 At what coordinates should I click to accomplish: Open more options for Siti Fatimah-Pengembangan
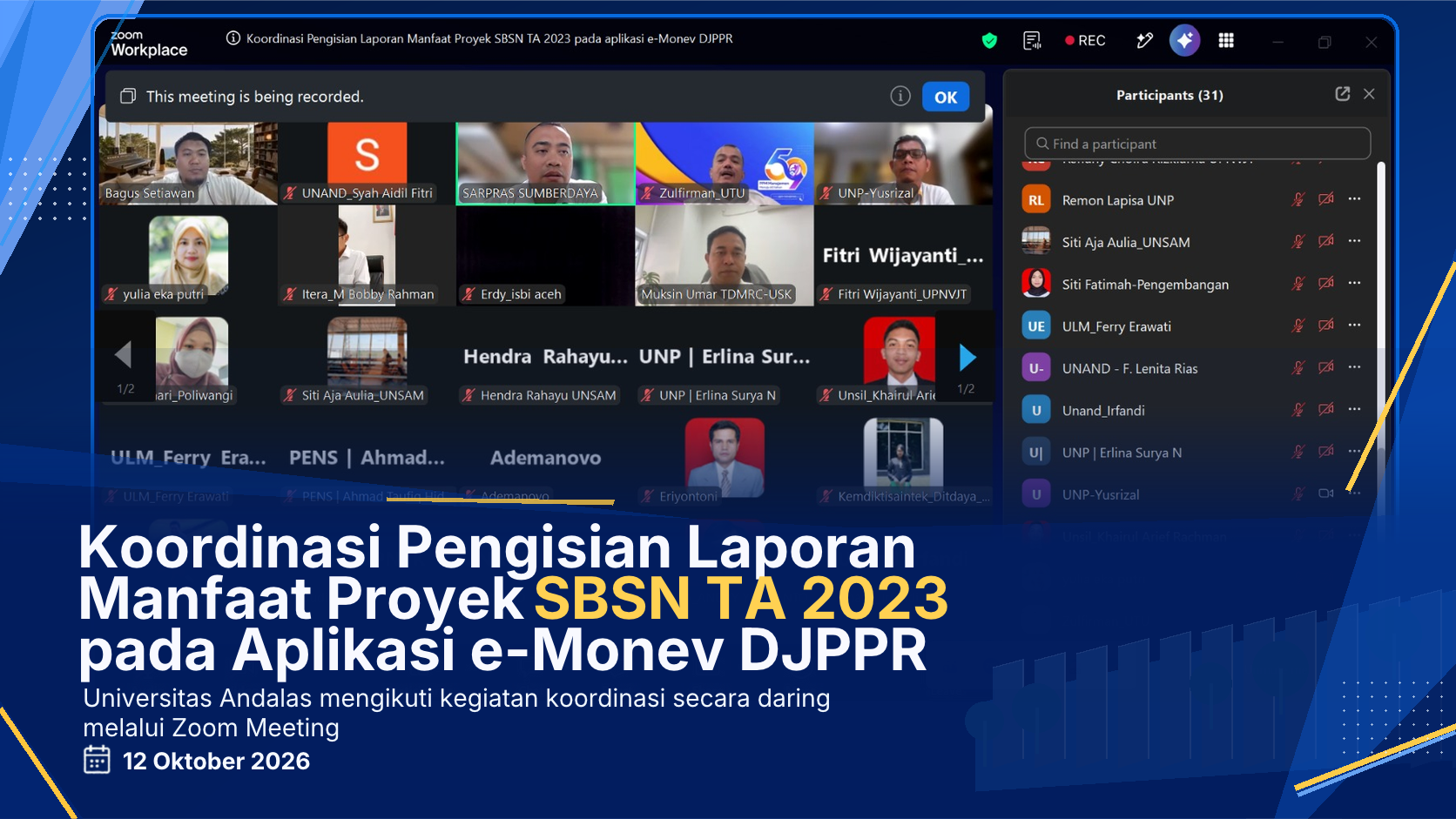click(x=1354, y=282)
